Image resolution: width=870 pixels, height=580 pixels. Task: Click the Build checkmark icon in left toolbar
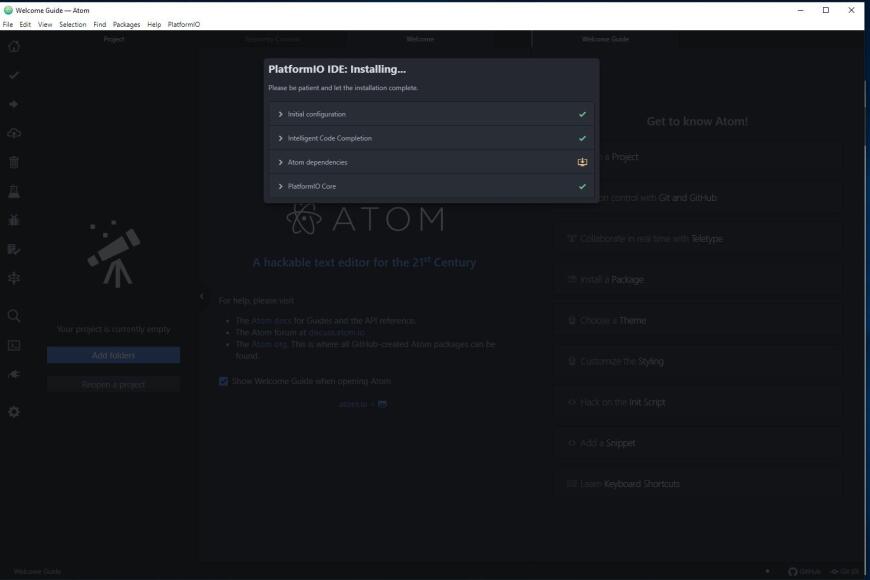[x=14, y=75]
